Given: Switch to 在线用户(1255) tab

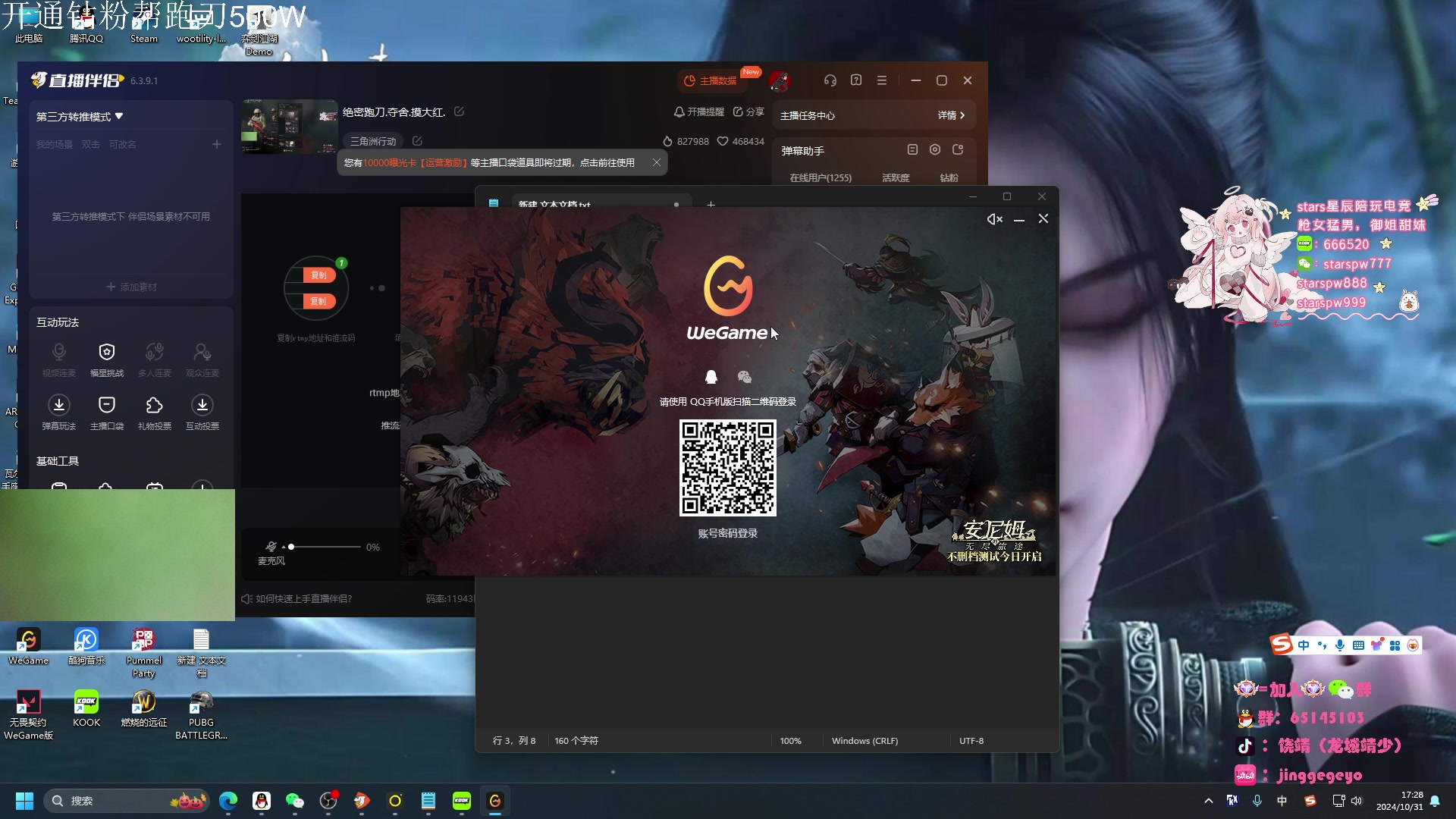Looking at the screenshot, I should coord(821,177).
